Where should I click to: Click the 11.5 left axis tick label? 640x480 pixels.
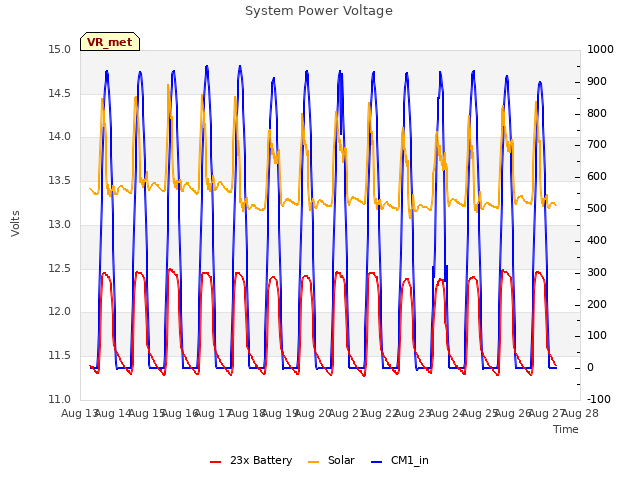pyautogui.click(x=60, y=356)
